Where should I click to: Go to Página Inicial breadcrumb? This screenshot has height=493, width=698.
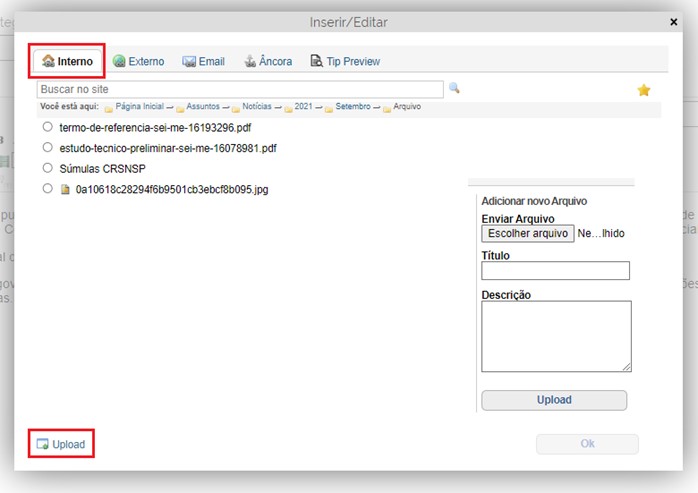click(139, 106)
